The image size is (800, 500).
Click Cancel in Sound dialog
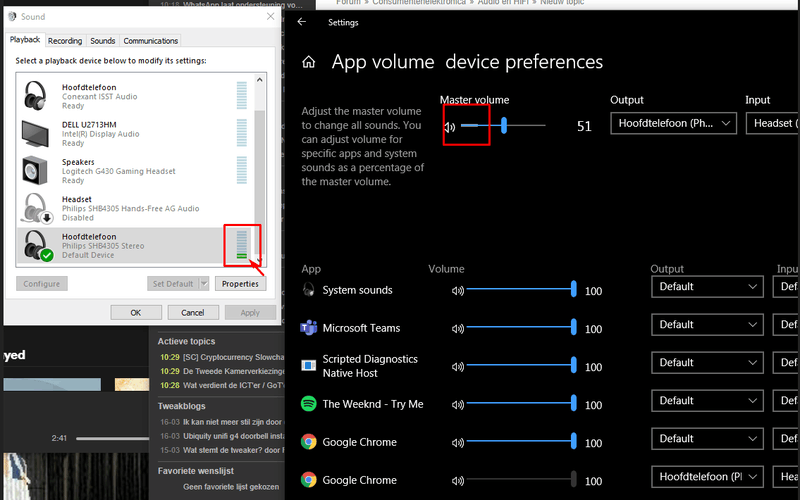[x=193, y=312]
